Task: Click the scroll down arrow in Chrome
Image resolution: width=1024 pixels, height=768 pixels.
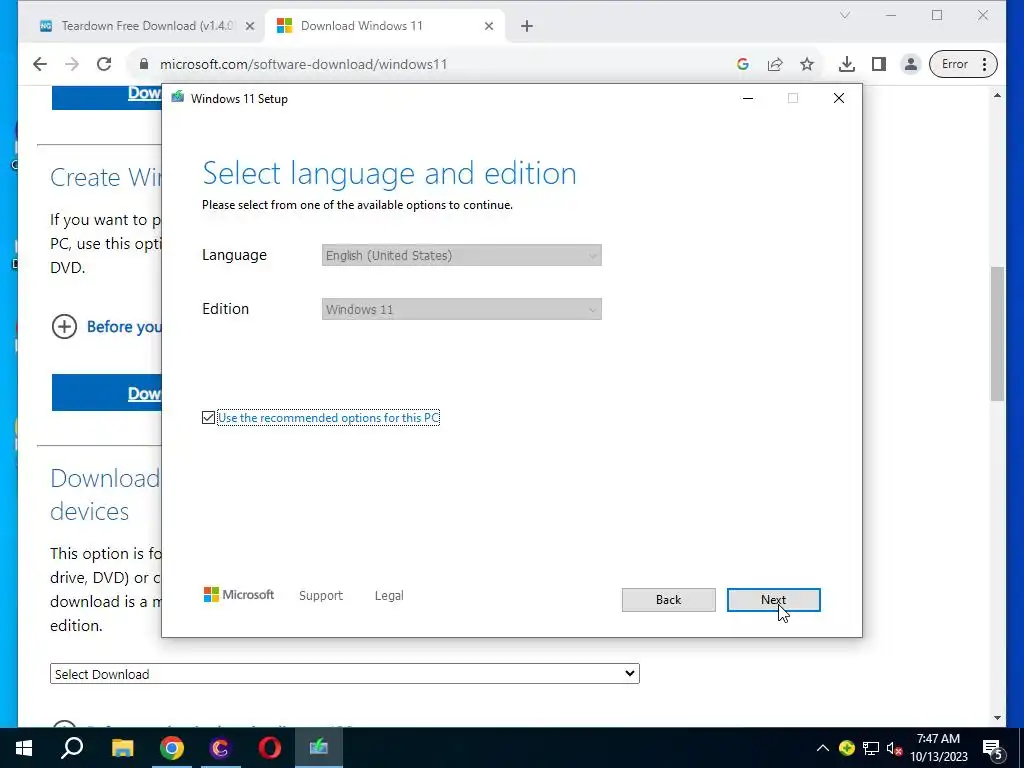Action: coord(997,718)
